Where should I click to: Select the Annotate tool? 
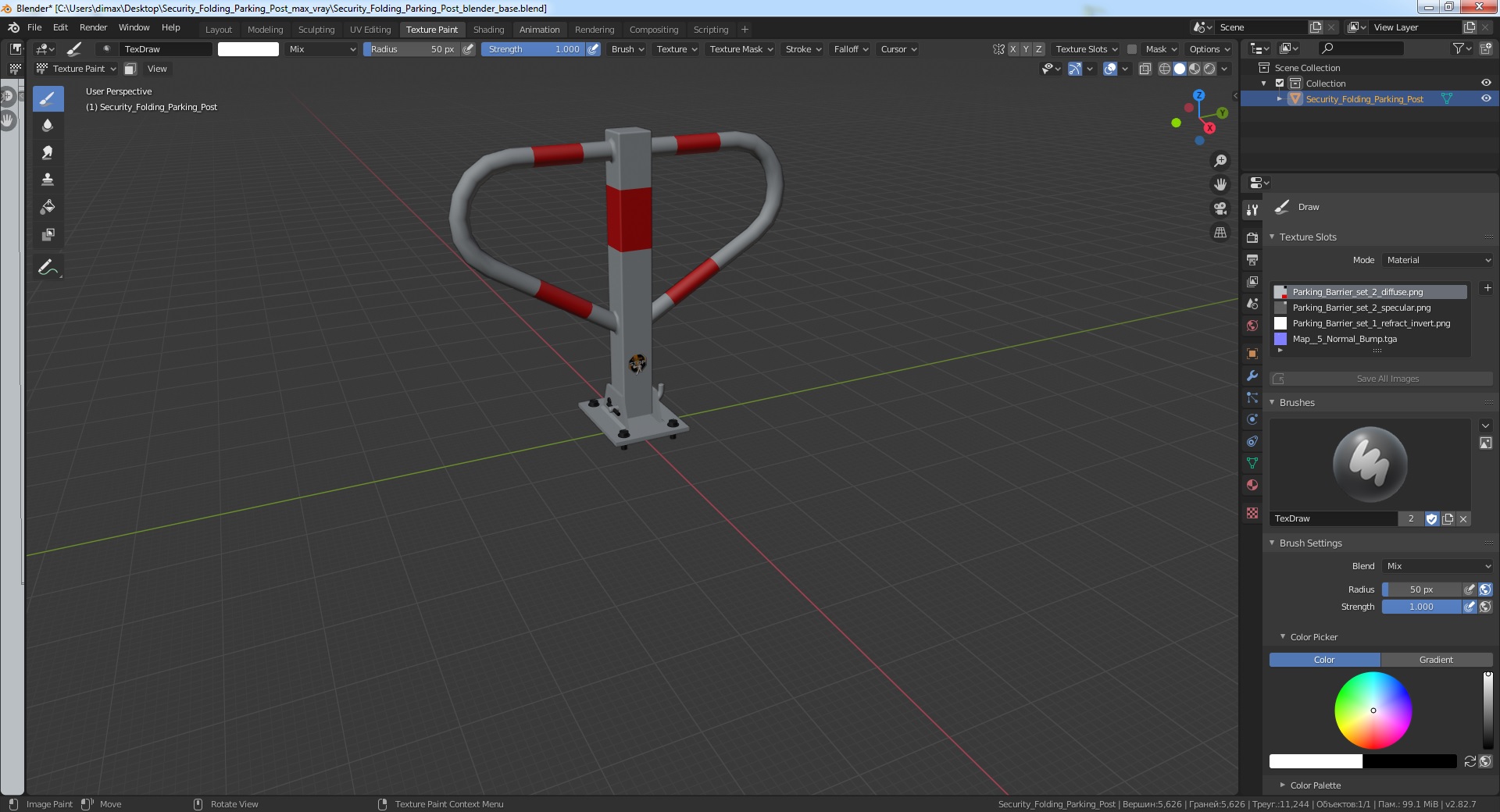coord(48,268)
